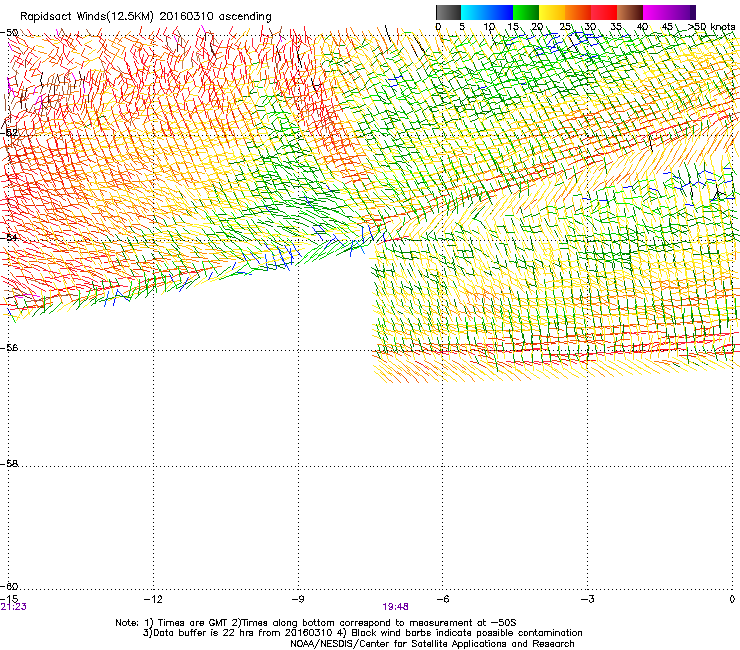The width and height of the screenshot is (740, 650).
Task: Click the green 15-20 knots legend segment
Action: 526,12
